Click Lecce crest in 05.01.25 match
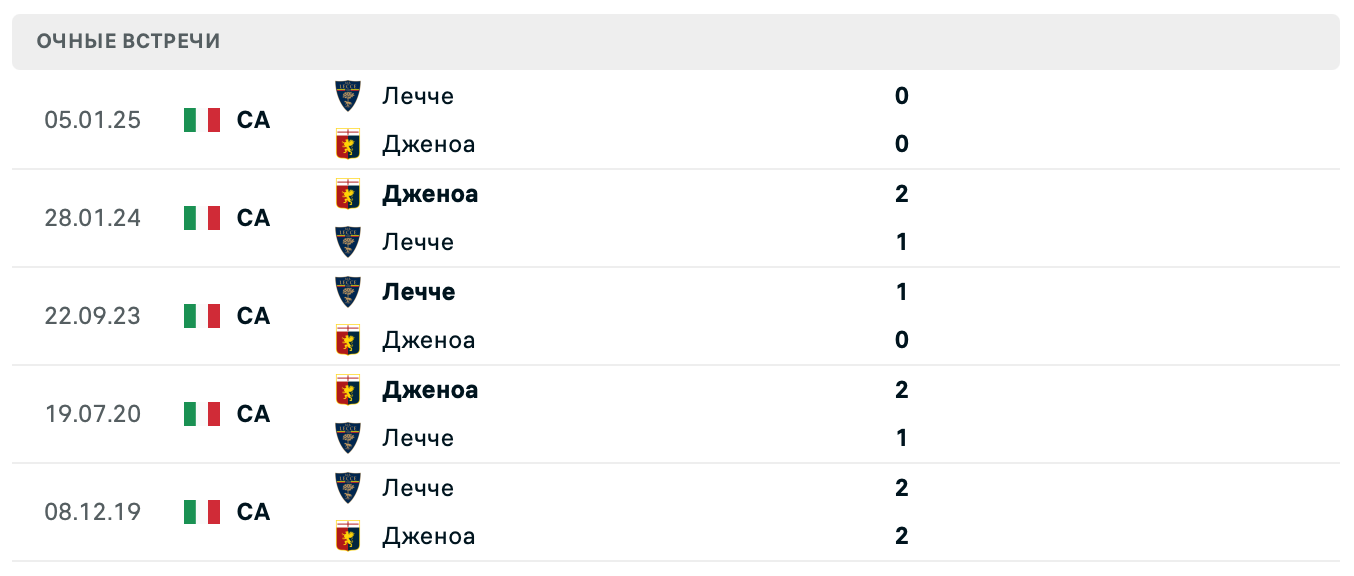Image resolution: width=1354 pixels, height=576 pixels. pos(348,96)
